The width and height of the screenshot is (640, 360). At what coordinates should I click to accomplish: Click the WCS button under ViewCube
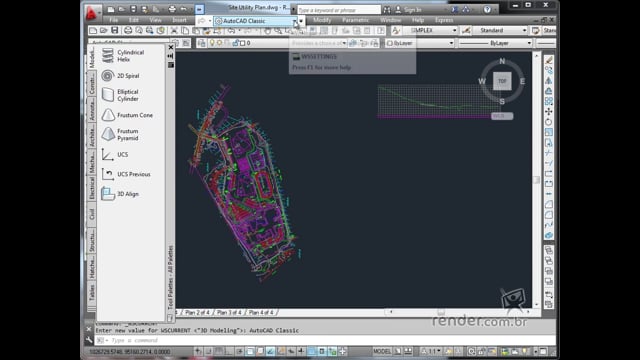point(502,116)
